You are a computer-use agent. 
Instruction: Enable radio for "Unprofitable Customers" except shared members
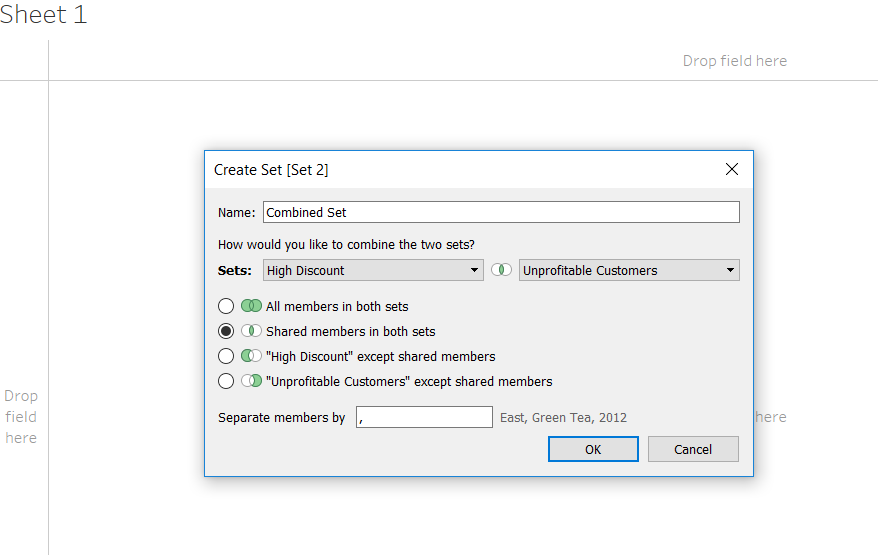[x=226, y=381]
